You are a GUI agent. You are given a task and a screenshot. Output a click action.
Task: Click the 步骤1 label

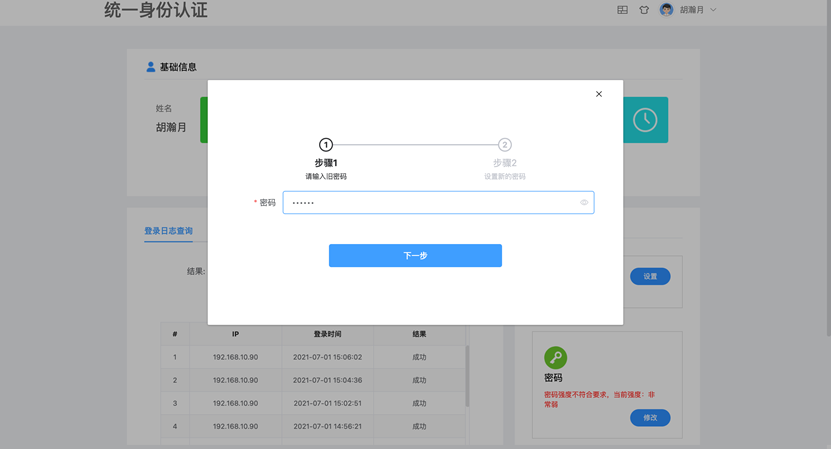click(x=326, y=163)
